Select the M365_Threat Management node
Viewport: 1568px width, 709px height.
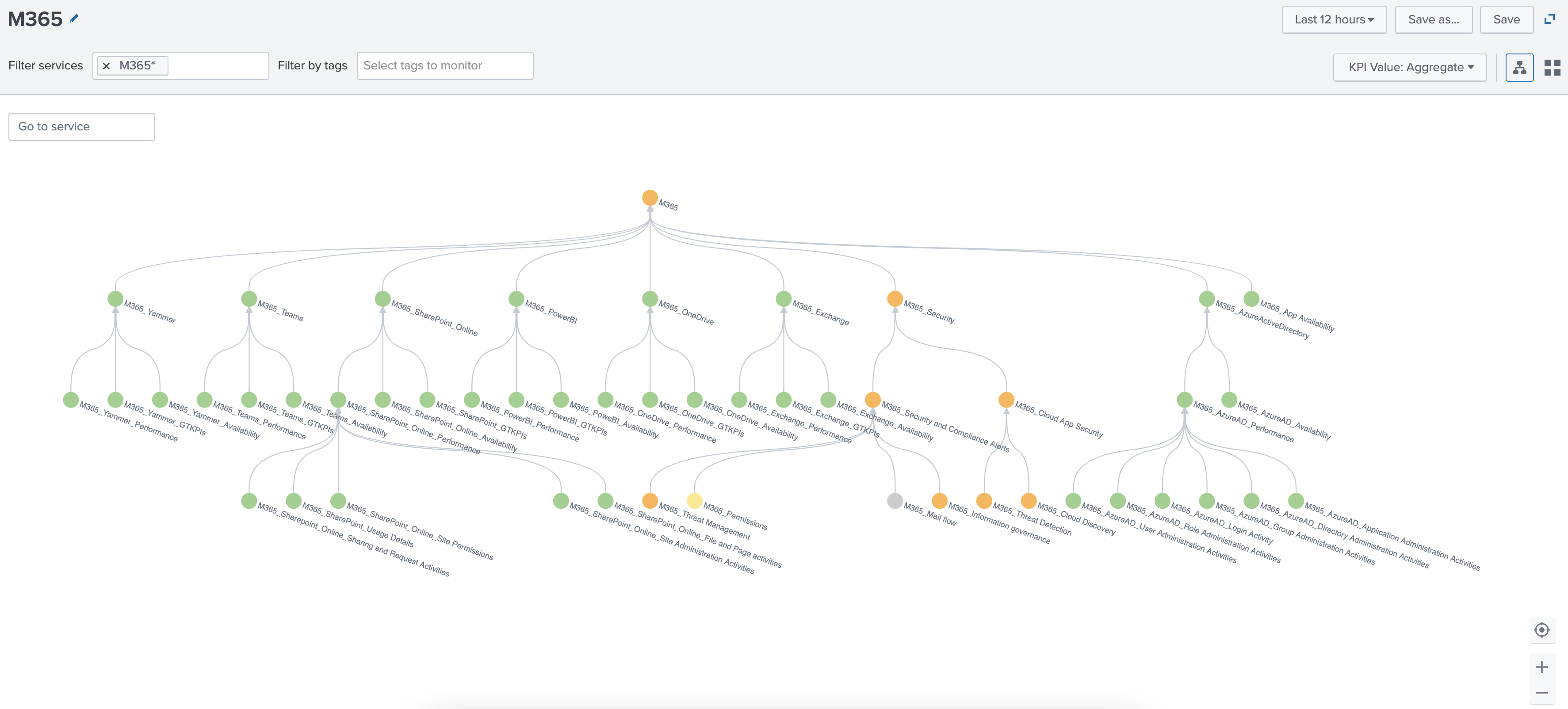[650, 501]
